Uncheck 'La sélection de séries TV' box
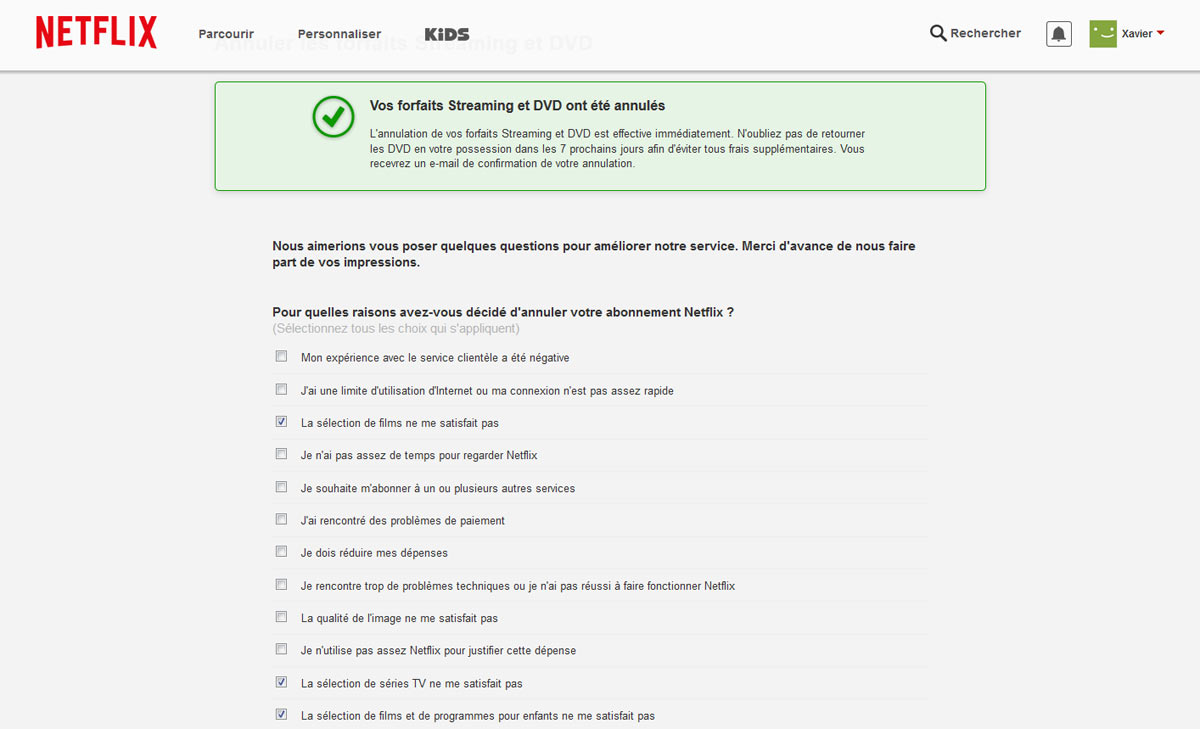The height and width of the screenshot is (729, 1200). coord(281,682)
